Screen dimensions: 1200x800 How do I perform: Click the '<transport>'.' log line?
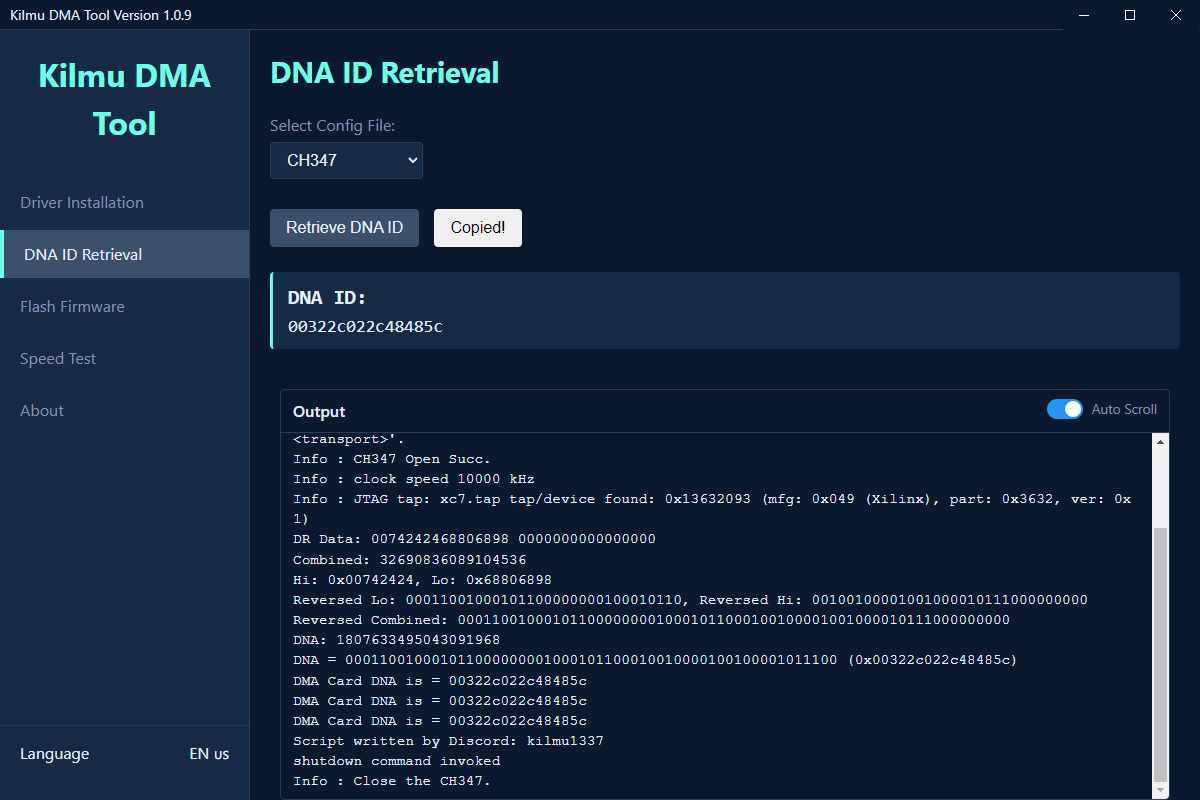(x=349, y=439)
